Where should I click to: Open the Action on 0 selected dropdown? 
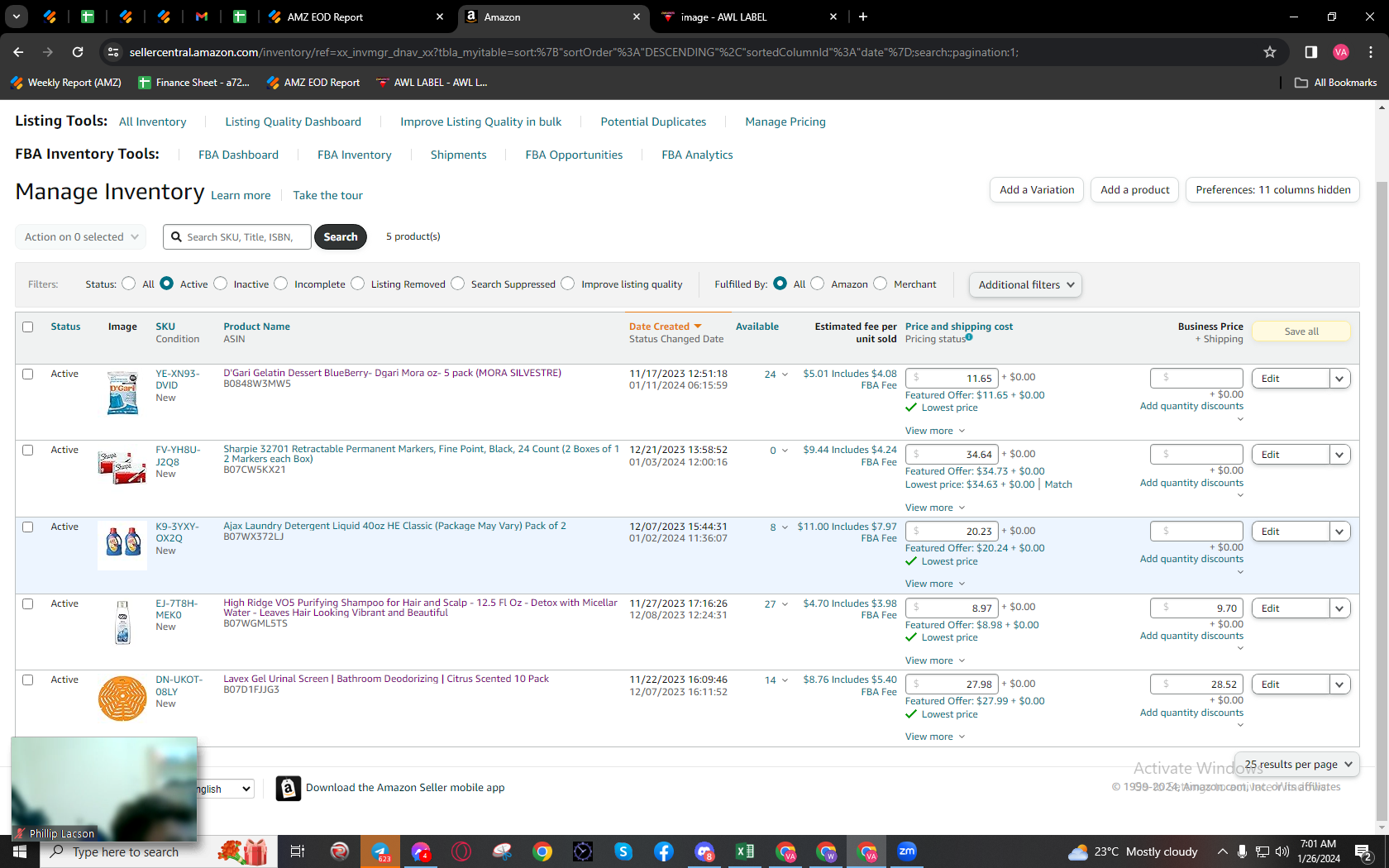coord(81,237)
